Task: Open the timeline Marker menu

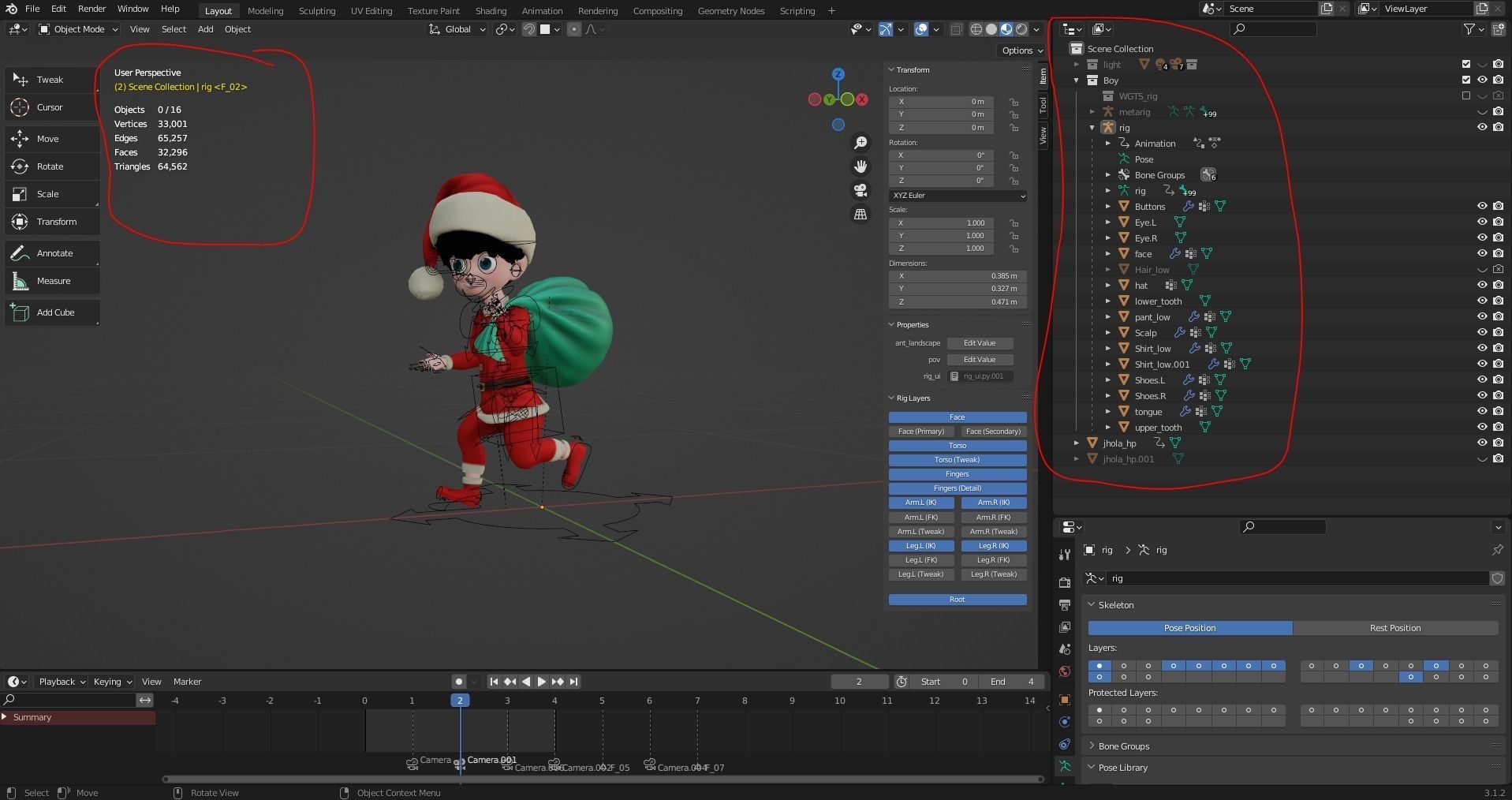Action: pos(187,682)
